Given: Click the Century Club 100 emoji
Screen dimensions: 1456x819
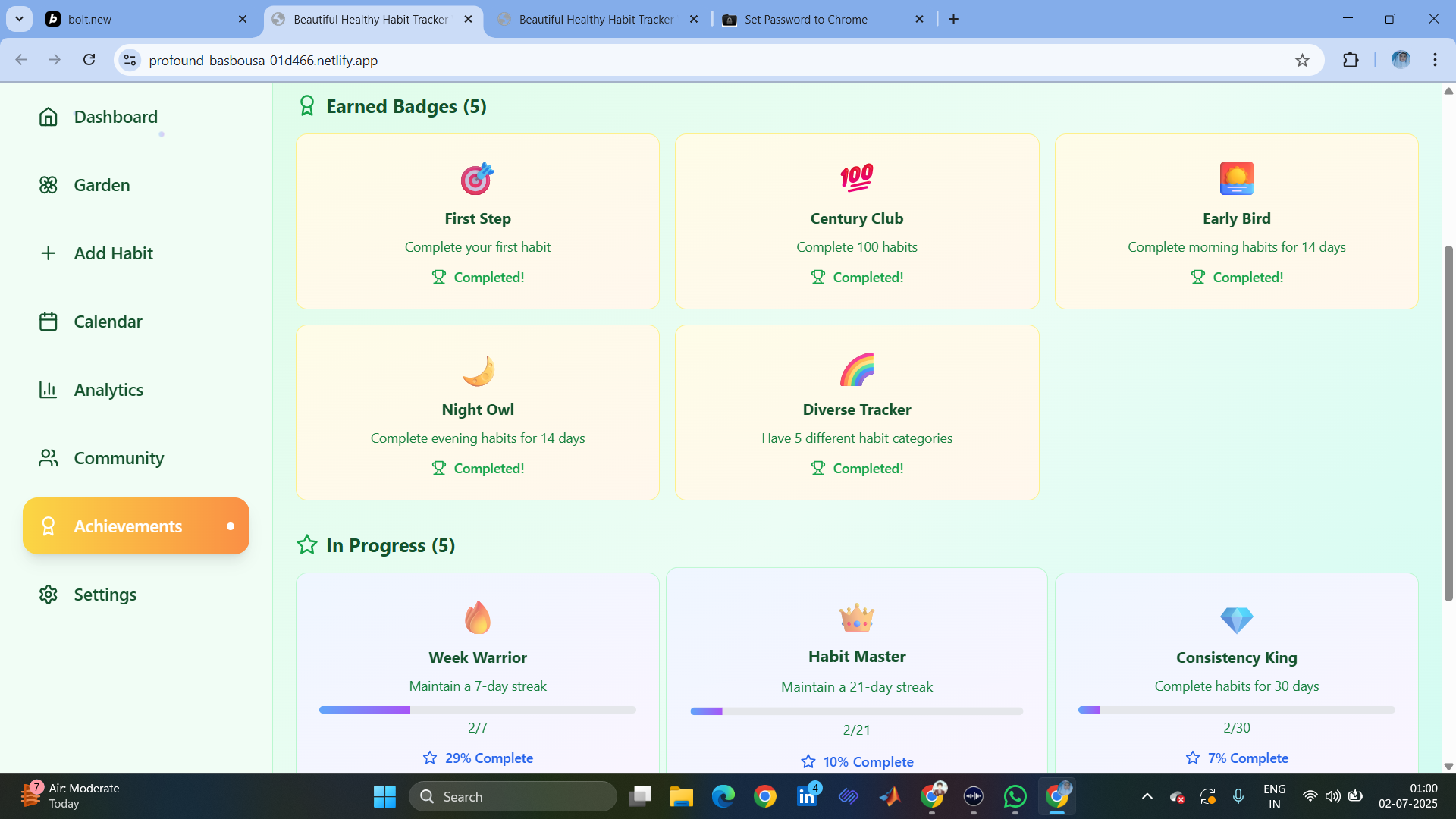Looking at the screenshot, I should point(857,179).
